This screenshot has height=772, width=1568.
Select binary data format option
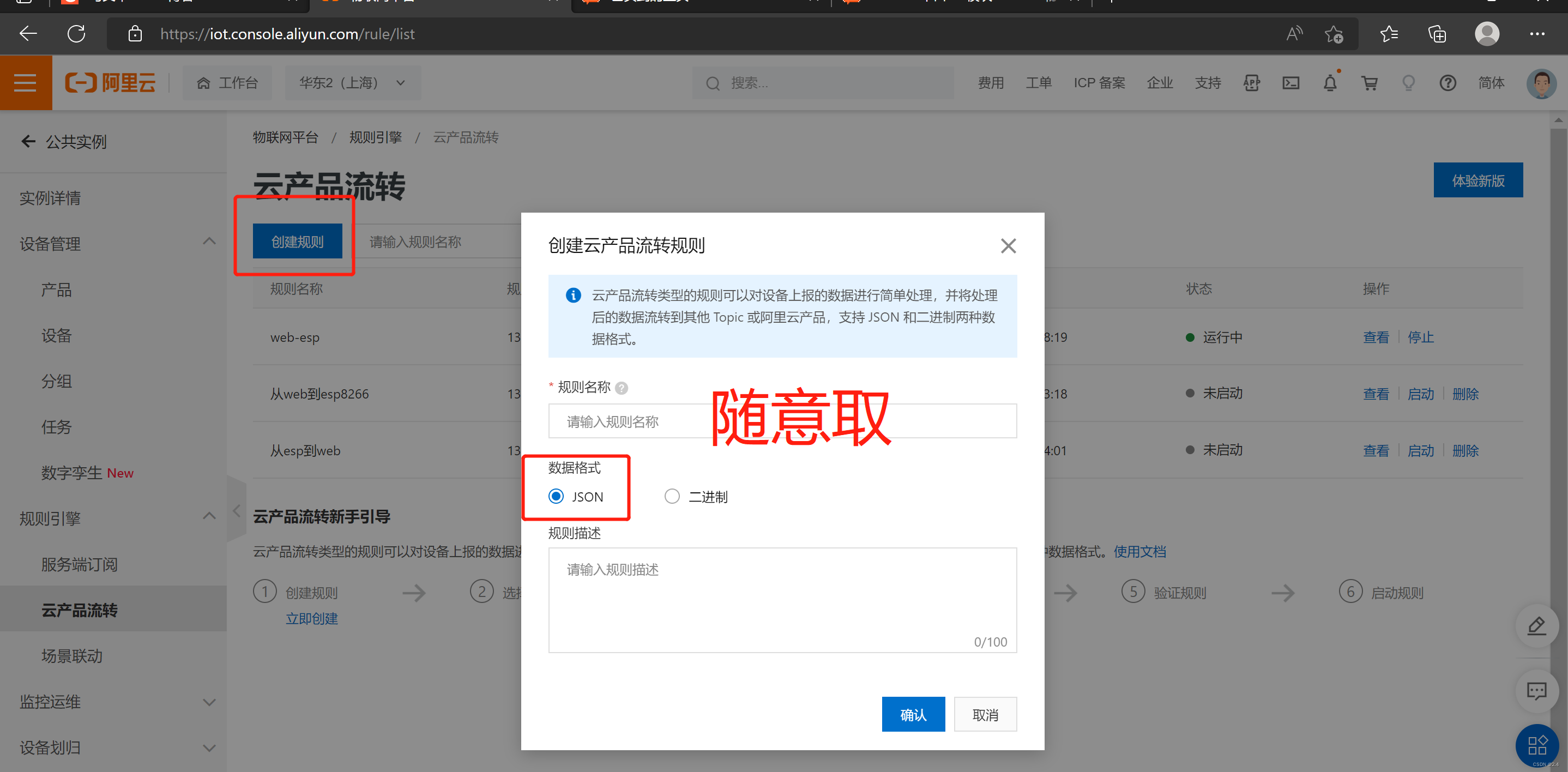tap(672, 496)
